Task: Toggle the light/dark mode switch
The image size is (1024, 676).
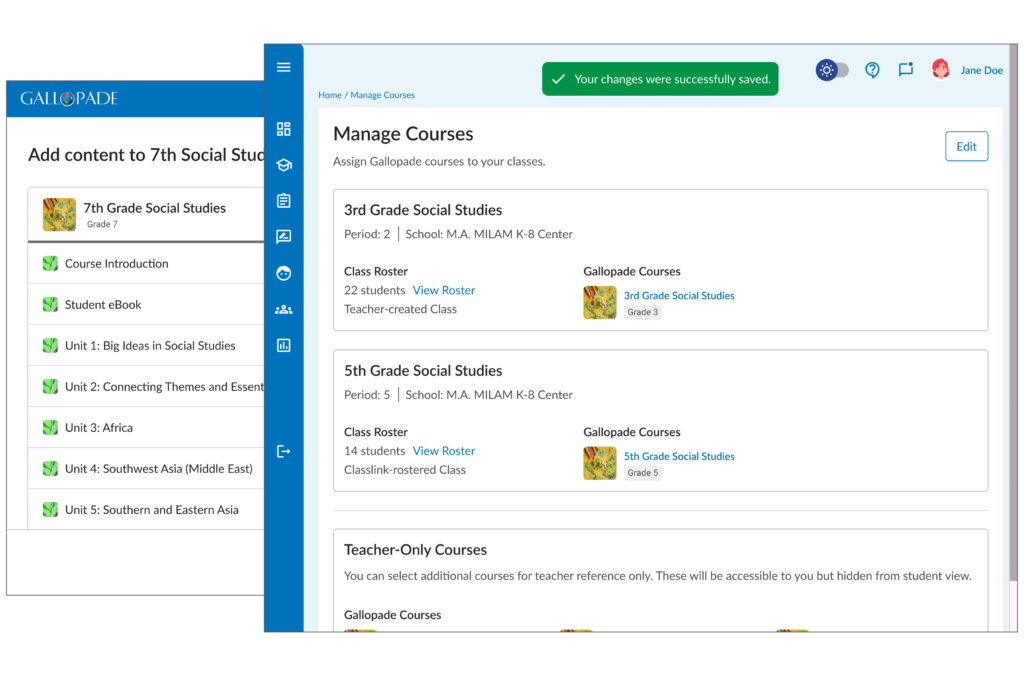Action: pyautogui.click(x=832, y=70)
